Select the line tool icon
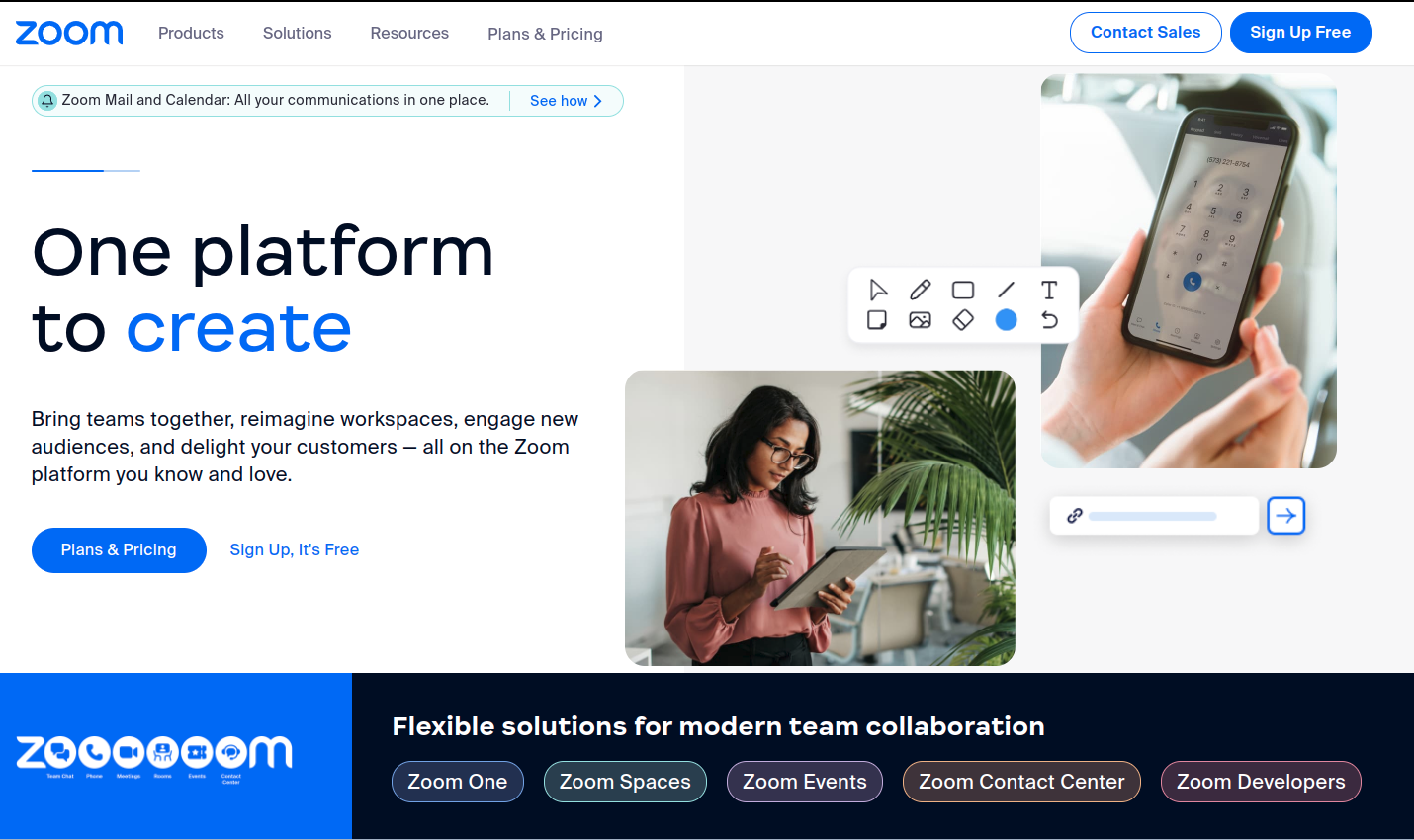This screenshot has width=1414, height=840. click(1007, 290)
